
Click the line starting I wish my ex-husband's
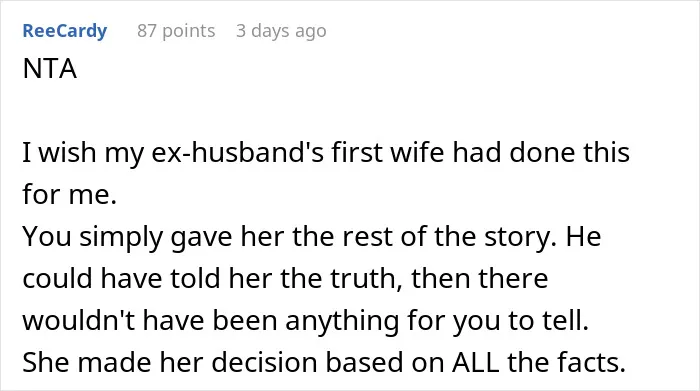pyautogui.click(x=326, y=152)
